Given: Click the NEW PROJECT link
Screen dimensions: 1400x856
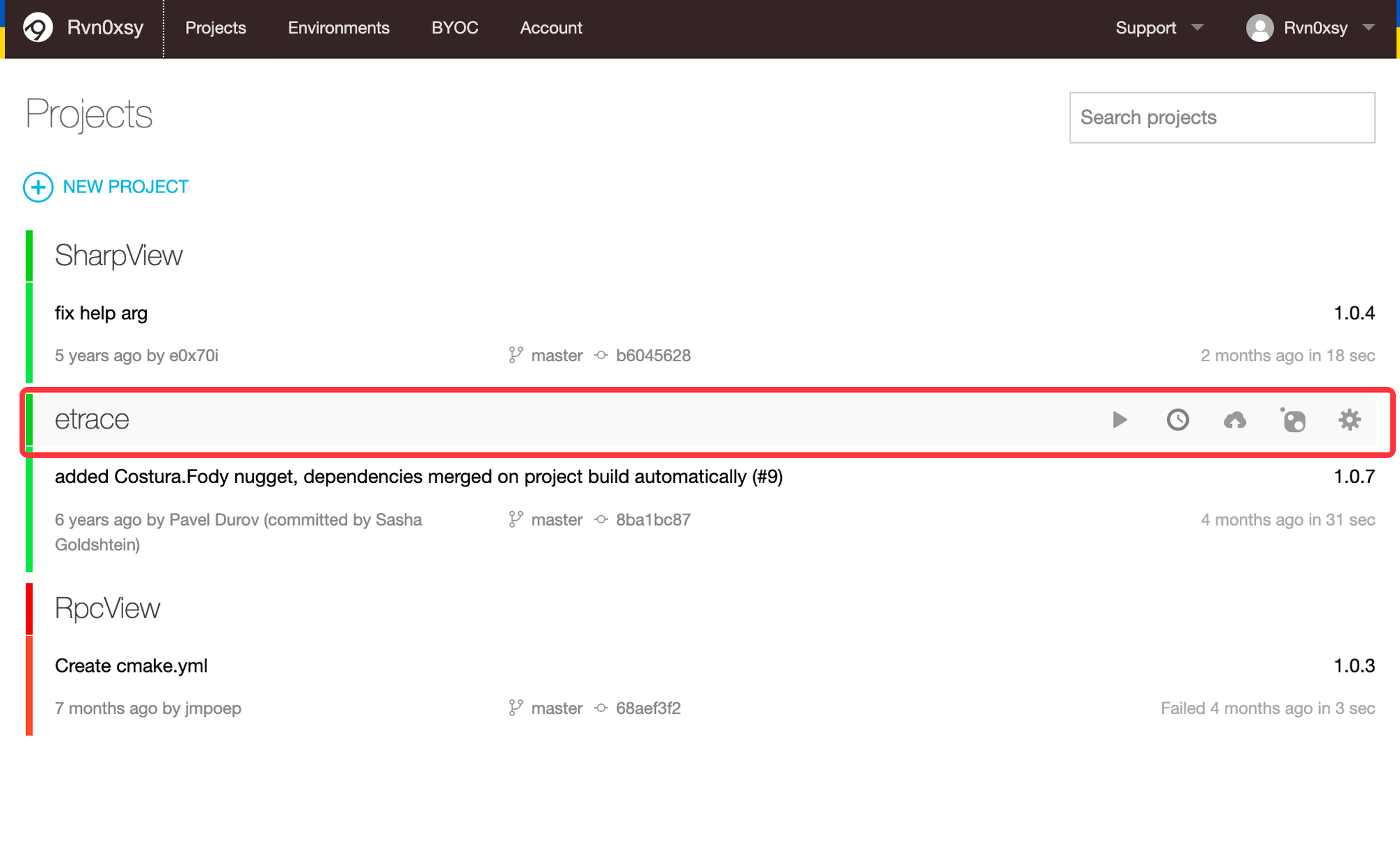Looking at the screenshot, I should (x=125, y=187).
